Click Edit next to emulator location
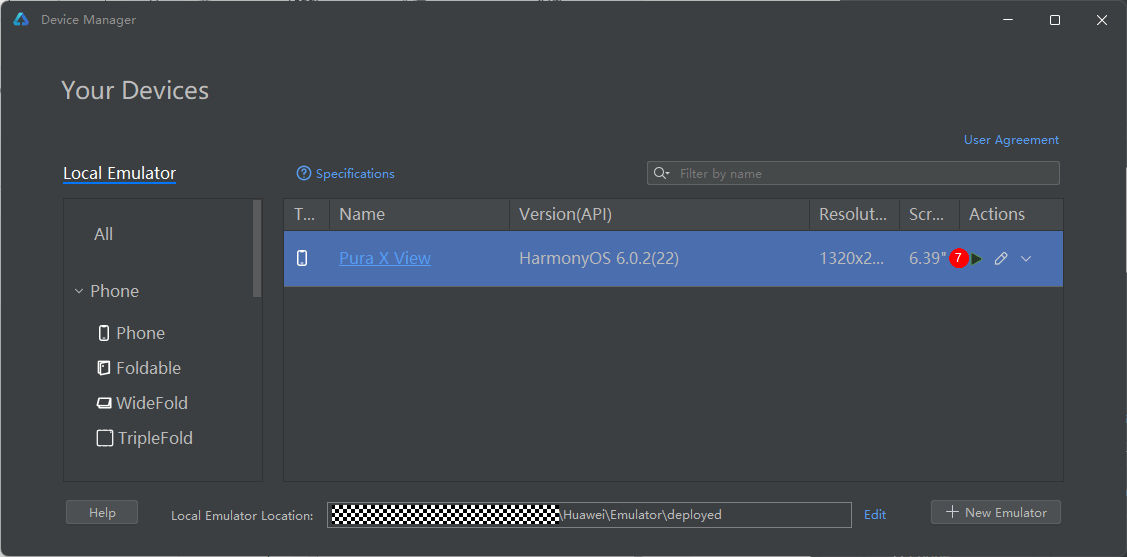The height and width of the screenshot is (557, 1127). pyautogui.click(x=875, y=515)
